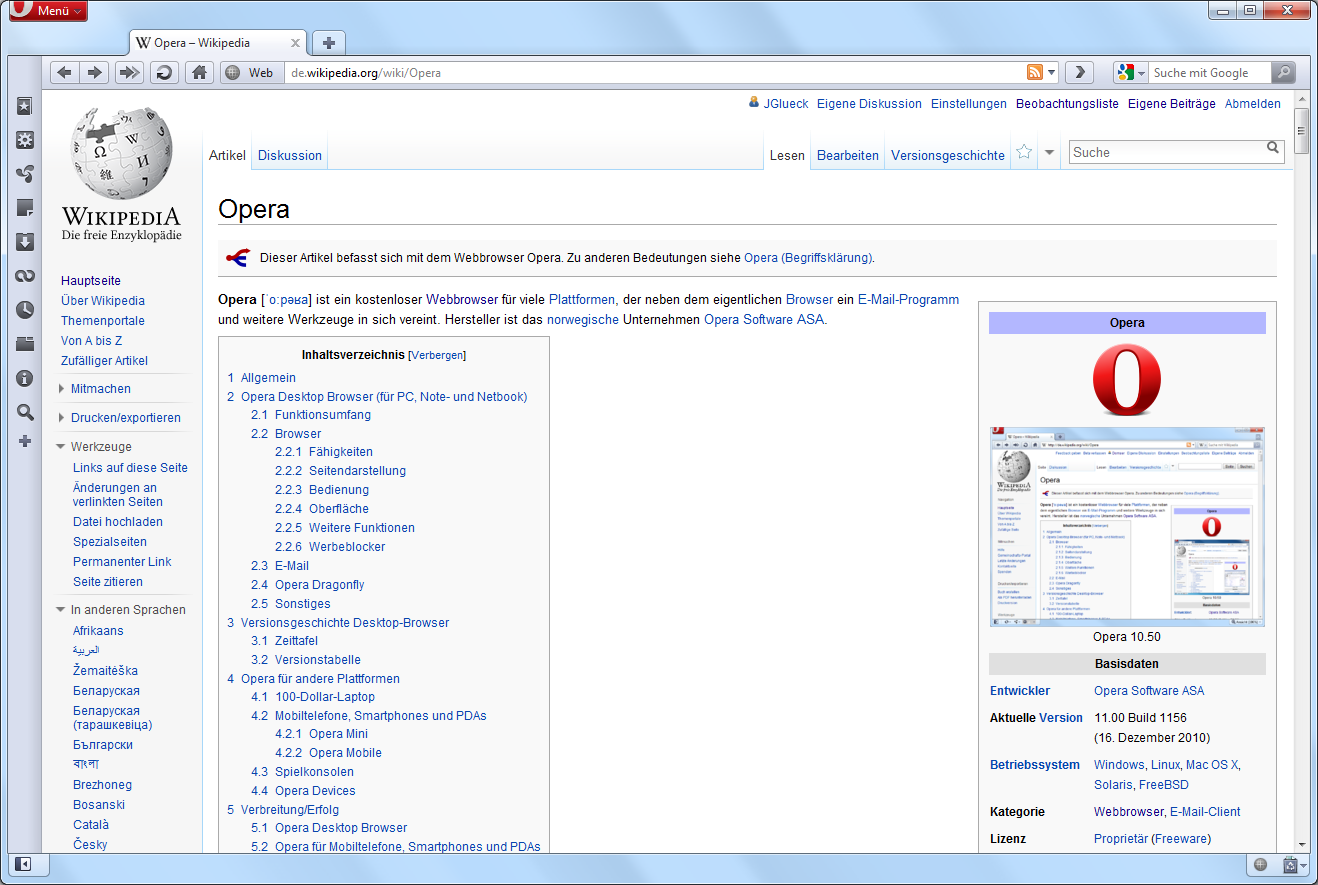Open the Zufälliger Artikel link

pos(104,361)
